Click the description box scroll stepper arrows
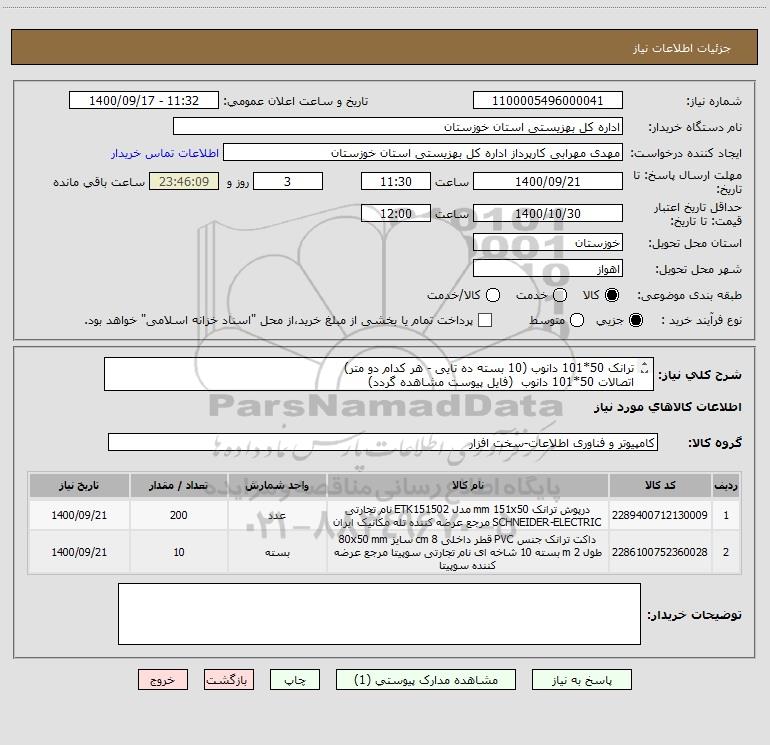 point(645,367)
